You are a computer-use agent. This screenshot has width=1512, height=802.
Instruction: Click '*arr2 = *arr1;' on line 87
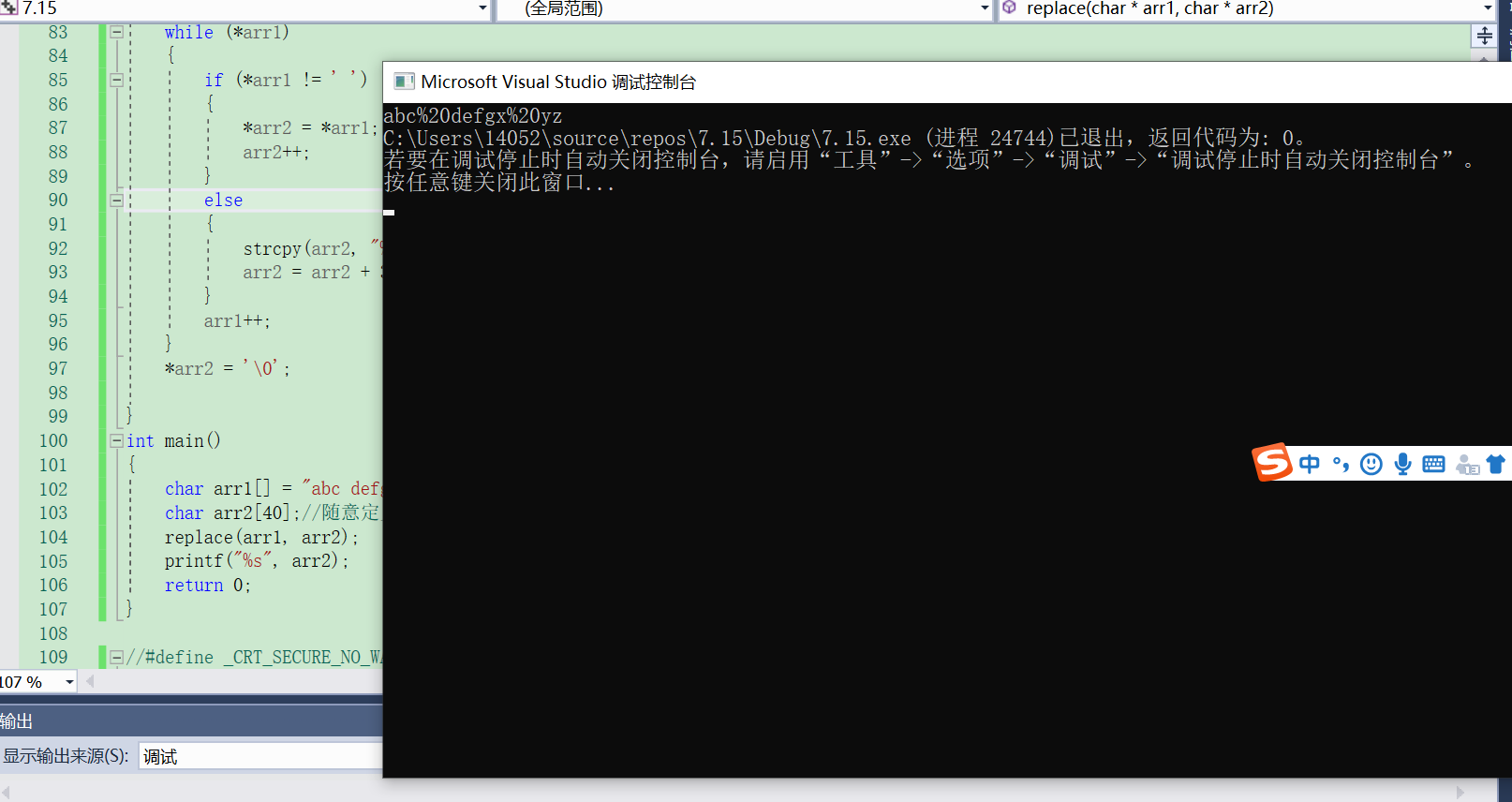(310, 128)
